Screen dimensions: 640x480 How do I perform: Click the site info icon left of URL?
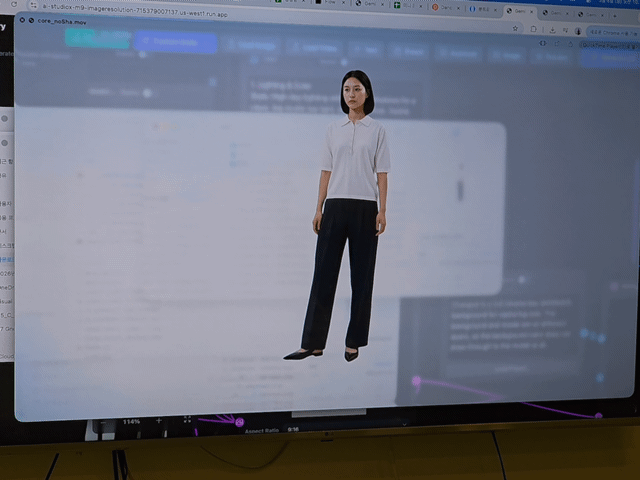click(33, 5)
